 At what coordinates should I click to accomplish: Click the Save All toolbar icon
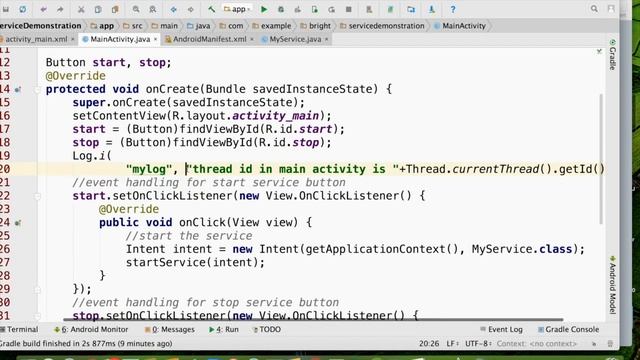6,9
